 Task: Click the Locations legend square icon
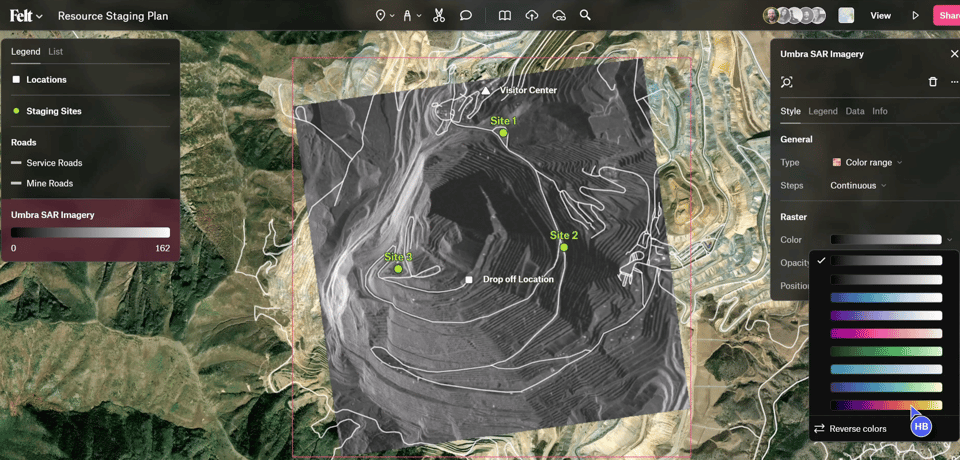(x=17, y=80)
